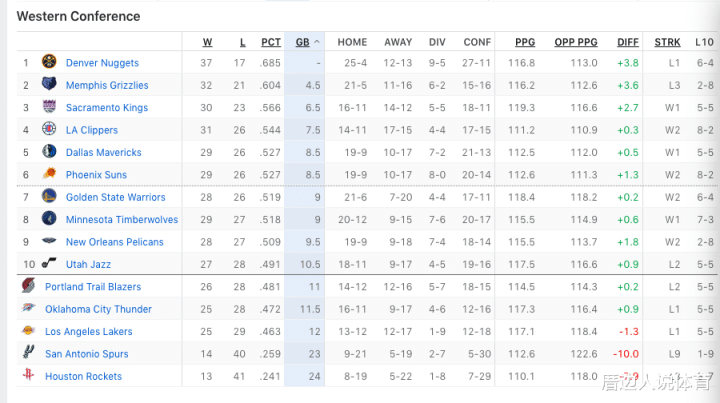Click the Houston Rockets logo icon
The image size is (720, 403).
pos(28,375)
